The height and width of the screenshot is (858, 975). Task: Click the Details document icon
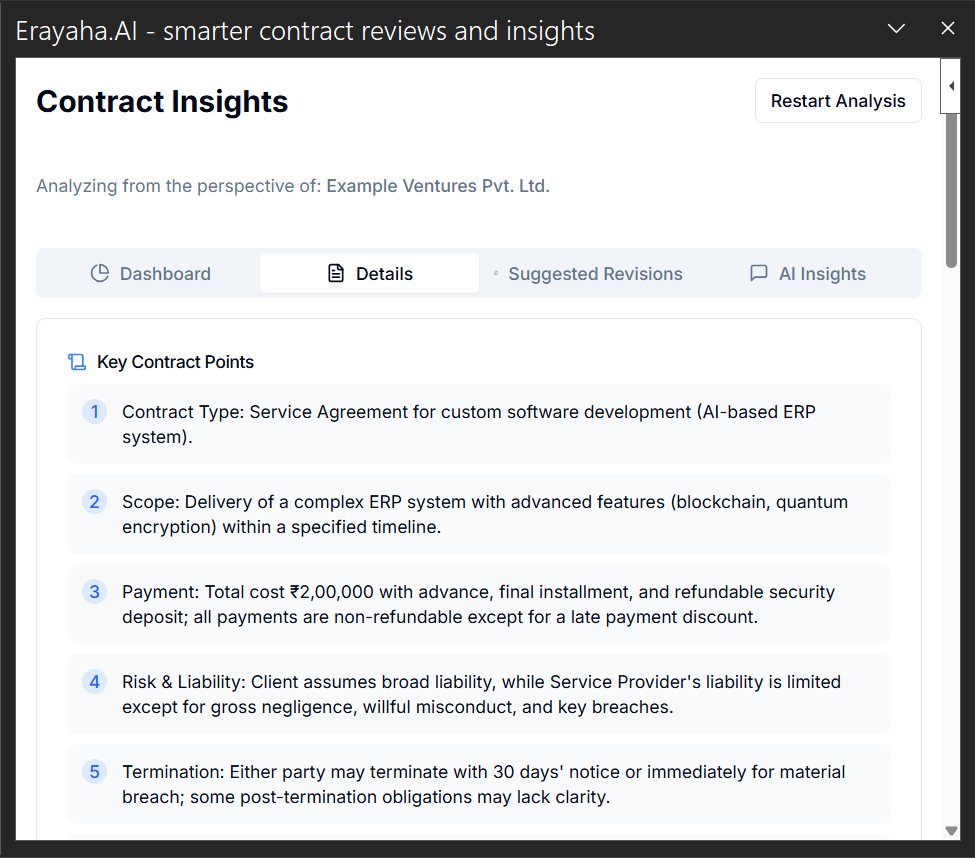point(336,274)
